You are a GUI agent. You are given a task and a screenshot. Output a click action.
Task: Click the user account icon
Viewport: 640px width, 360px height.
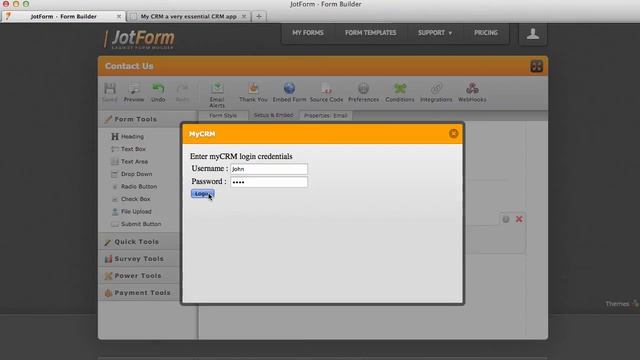click(532, 34)
